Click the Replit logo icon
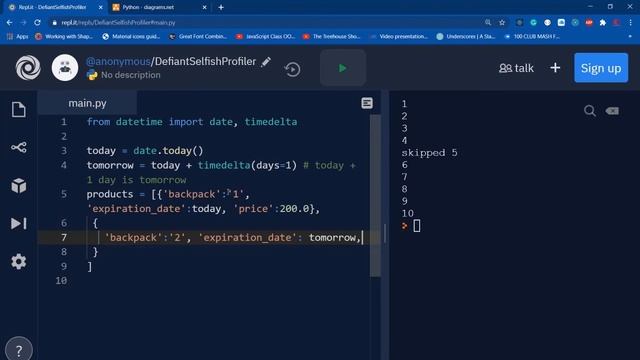 [x=28, y=68]
